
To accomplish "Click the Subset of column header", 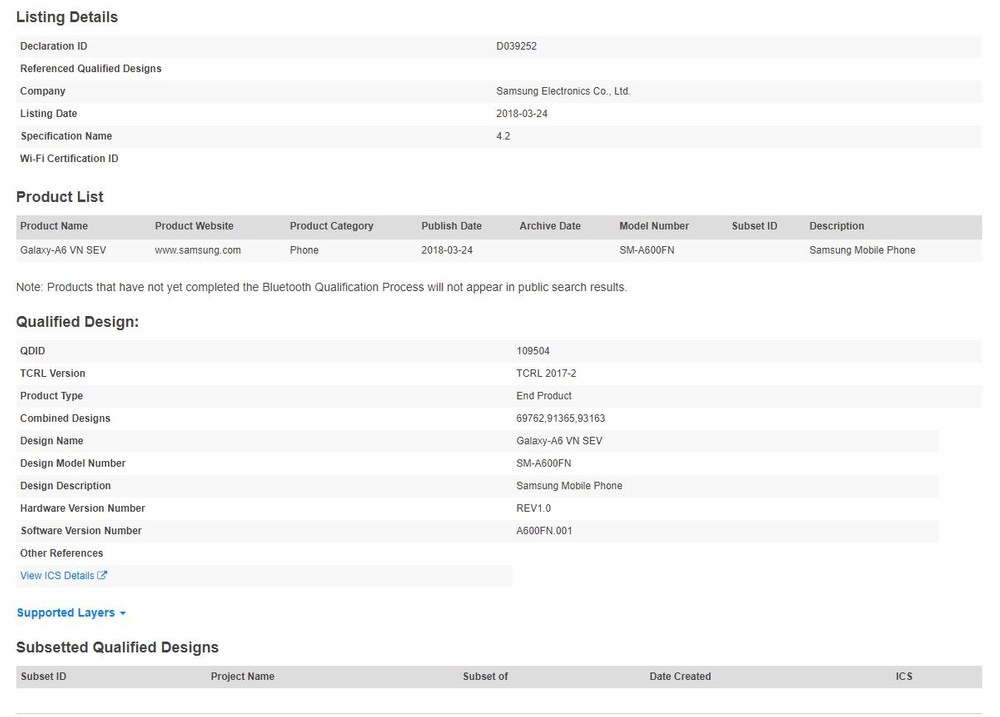I will coord(485,676).
